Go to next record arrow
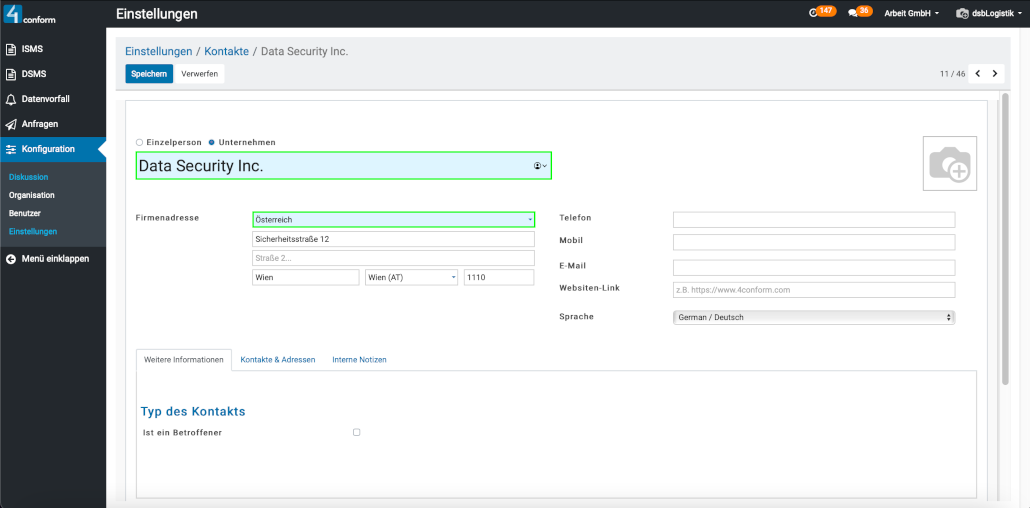 [994, 73]
